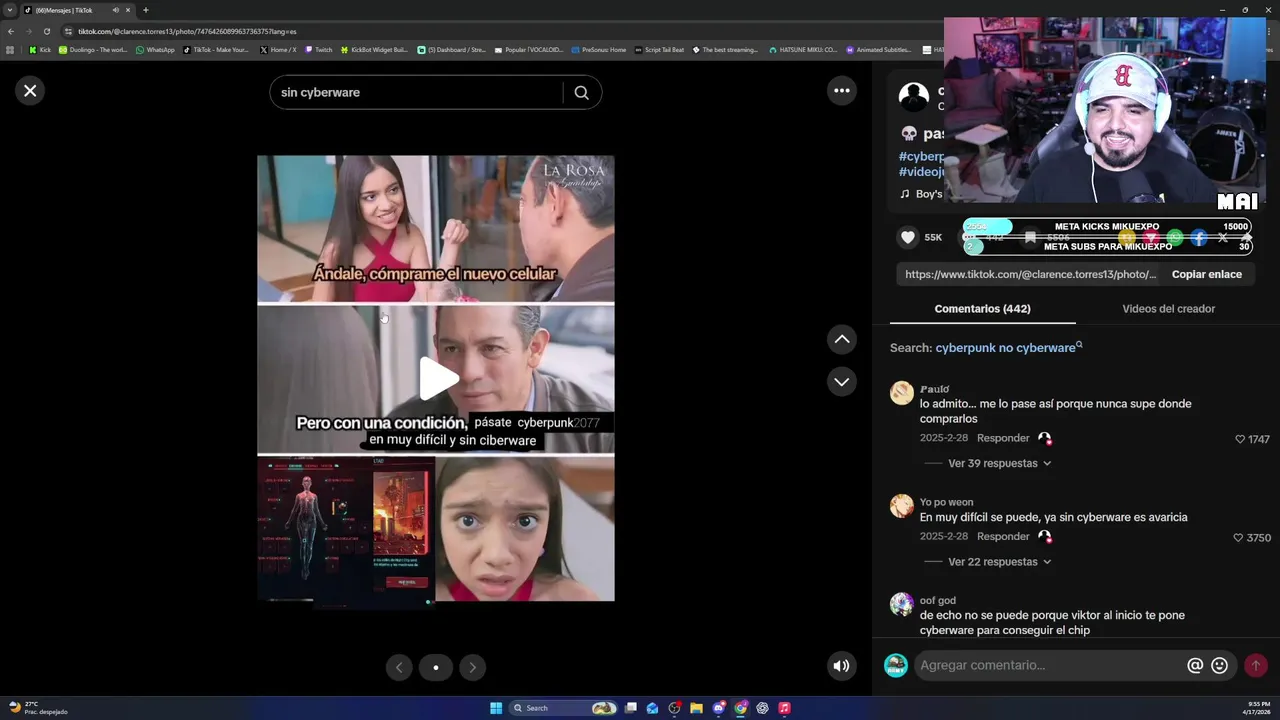The width and height of the screenshot is (1280, 720).
Task: Post the comment with the red arrow button
Action: tap(1256, 665)
